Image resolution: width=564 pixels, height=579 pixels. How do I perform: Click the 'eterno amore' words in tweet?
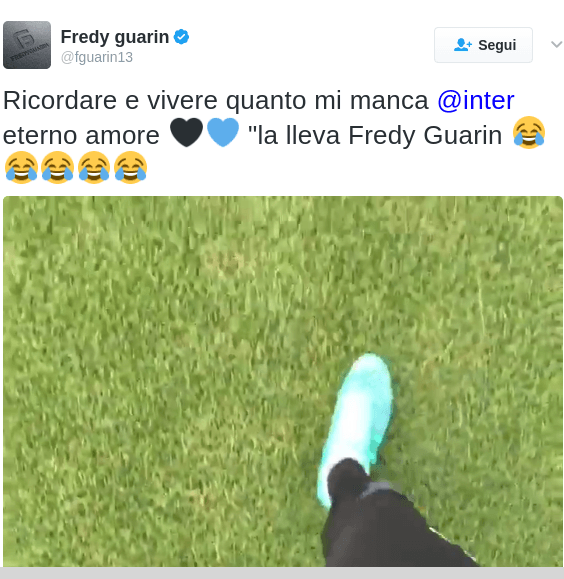[81, 135]
